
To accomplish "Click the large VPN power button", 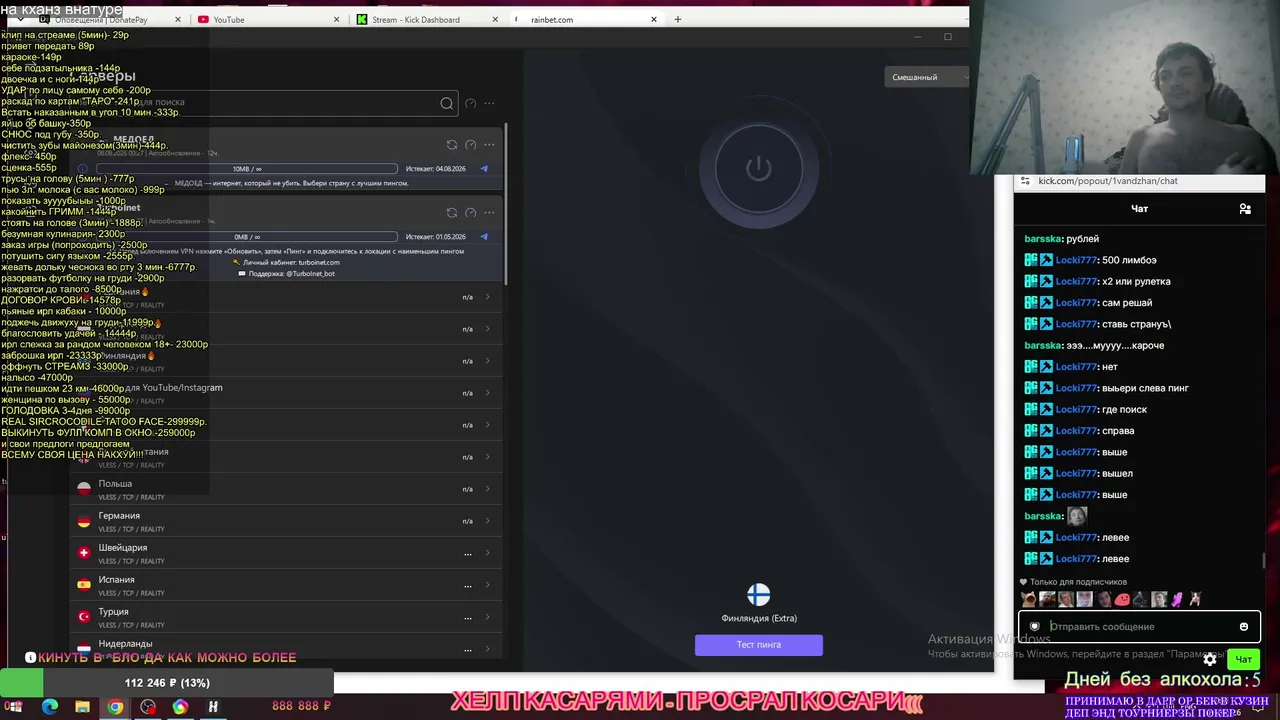I will (758, 168).
